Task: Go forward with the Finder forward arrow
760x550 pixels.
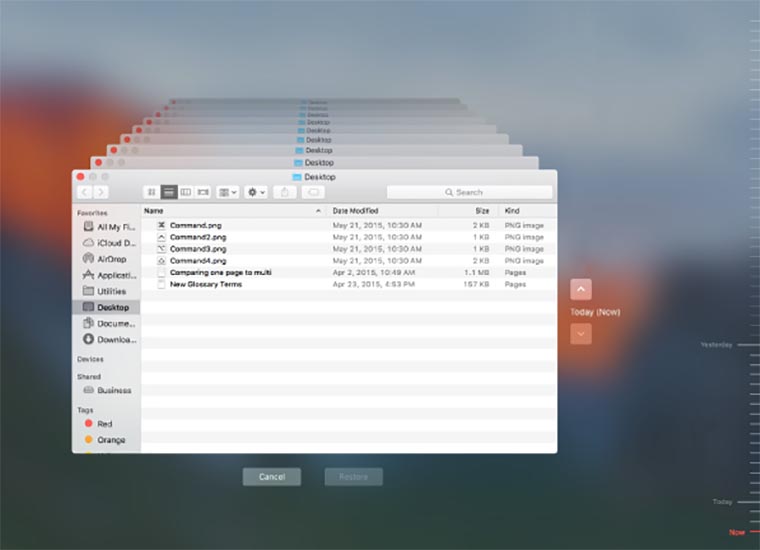Action: 101,192
